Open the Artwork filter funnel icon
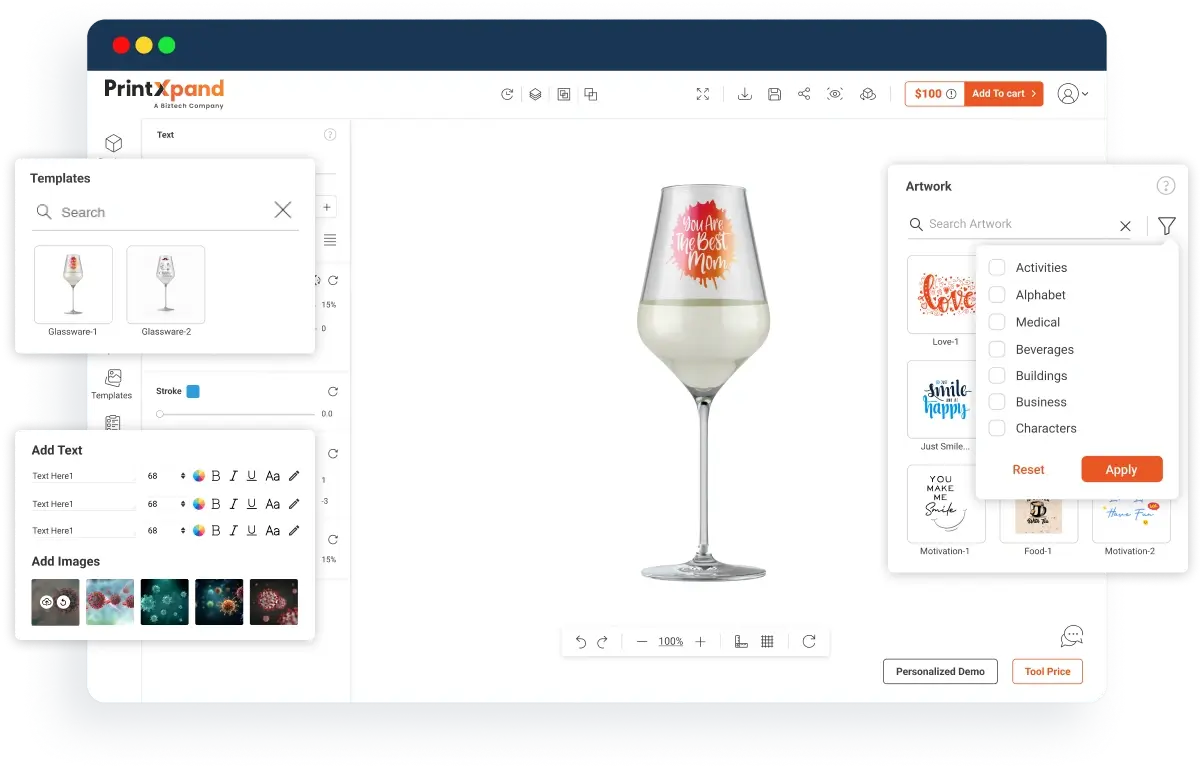The height and width of the screenshot is (766, 1203). tap(1166, 226)
